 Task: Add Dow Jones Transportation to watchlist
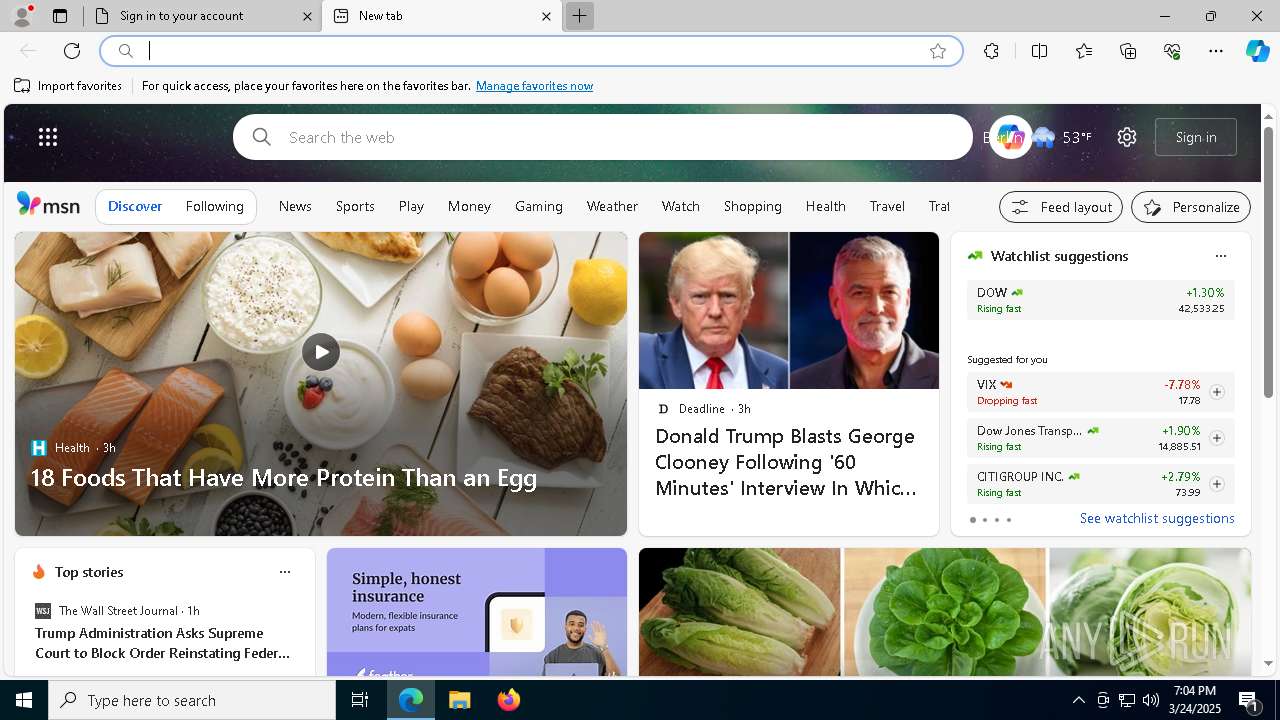1216,438
